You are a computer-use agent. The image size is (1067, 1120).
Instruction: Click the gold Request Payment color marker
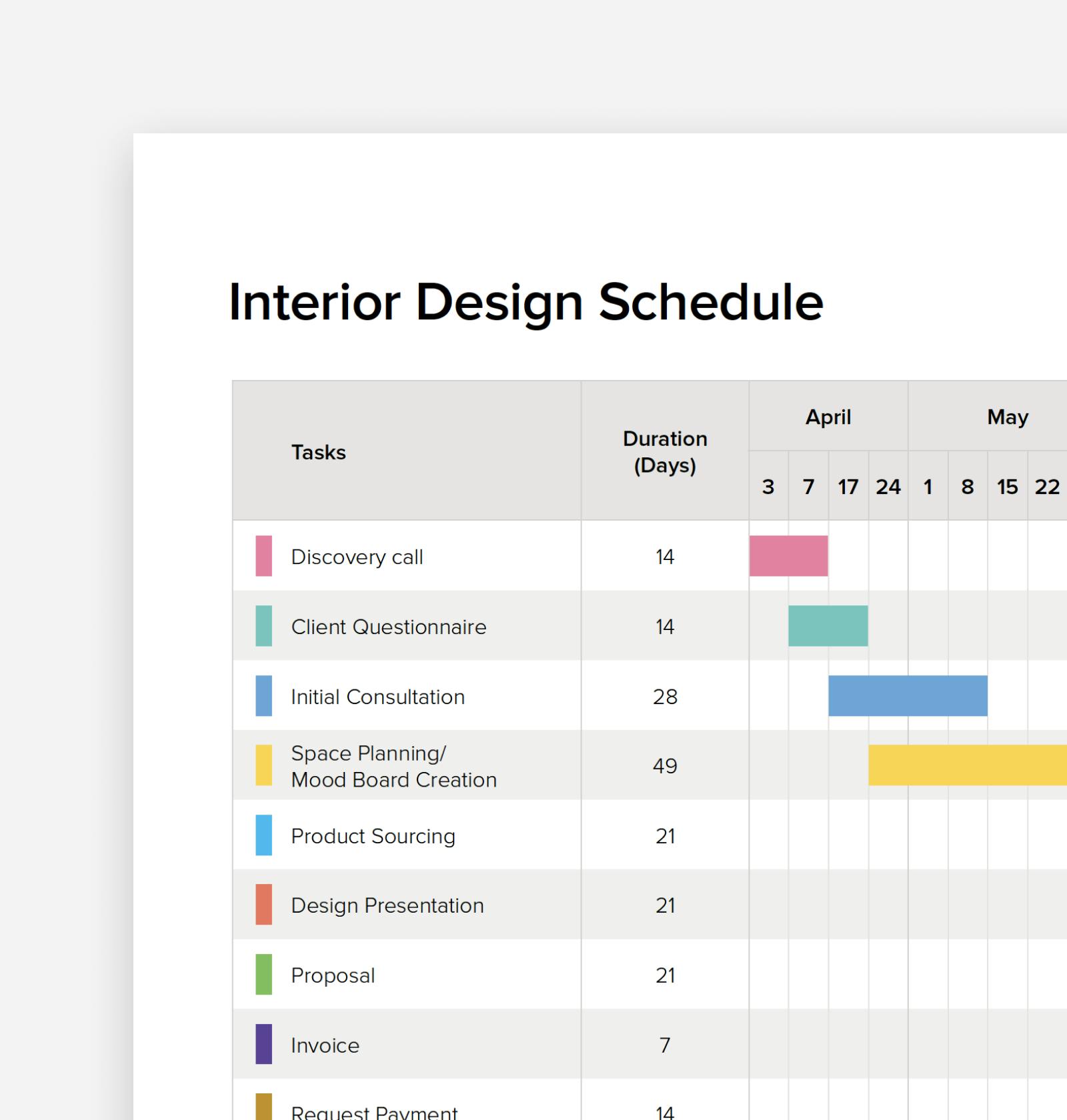tap(263, 1108)
